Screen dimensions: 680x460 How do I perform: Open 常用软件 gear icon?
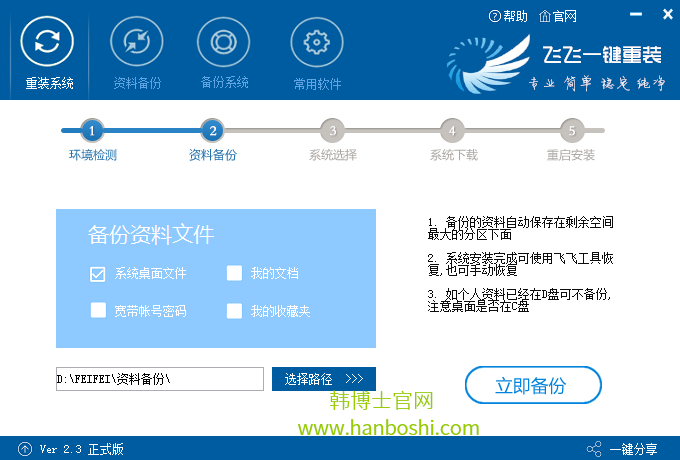(x=317, y=43)
